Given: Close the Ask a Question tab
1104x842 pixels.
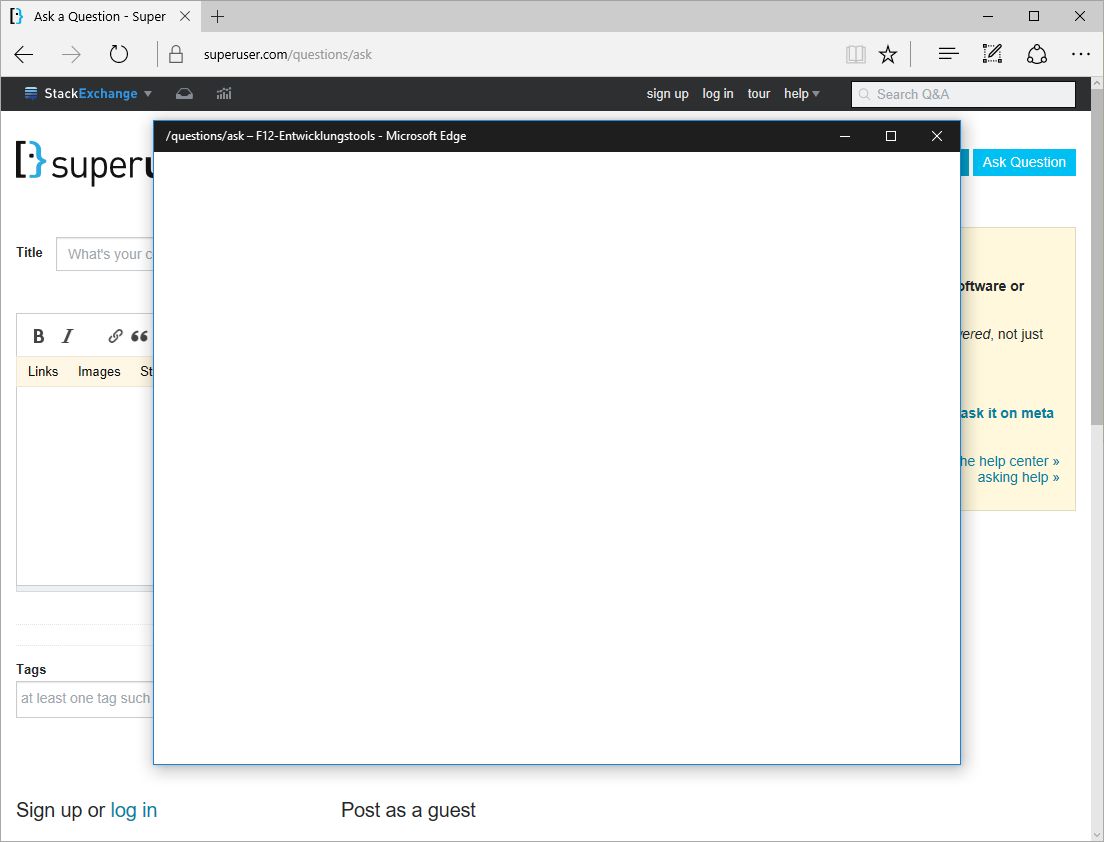Looking at the screenshot, I should [x=185, y=16].
